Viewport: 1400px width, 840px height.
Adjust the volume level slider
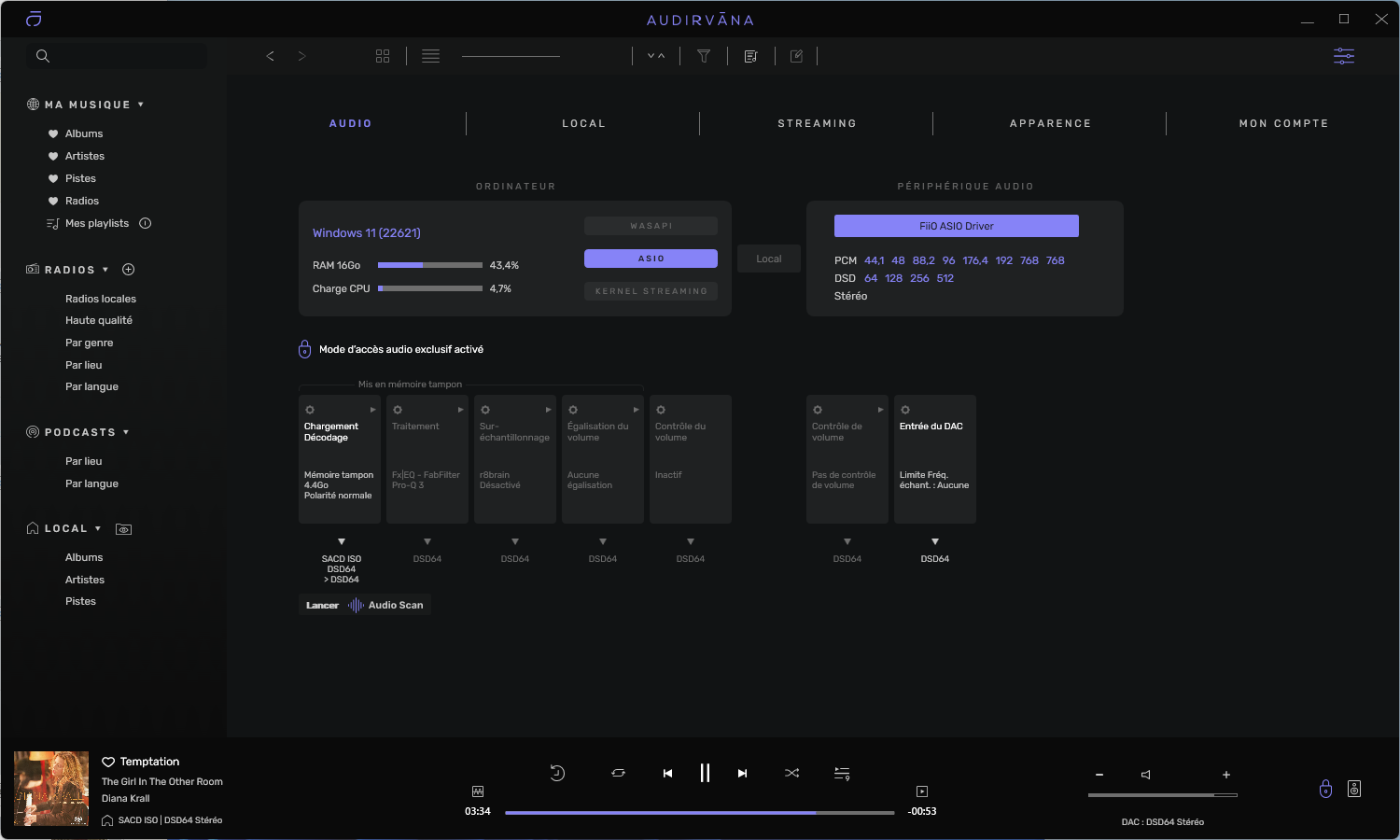click(x=1163, y=795)
